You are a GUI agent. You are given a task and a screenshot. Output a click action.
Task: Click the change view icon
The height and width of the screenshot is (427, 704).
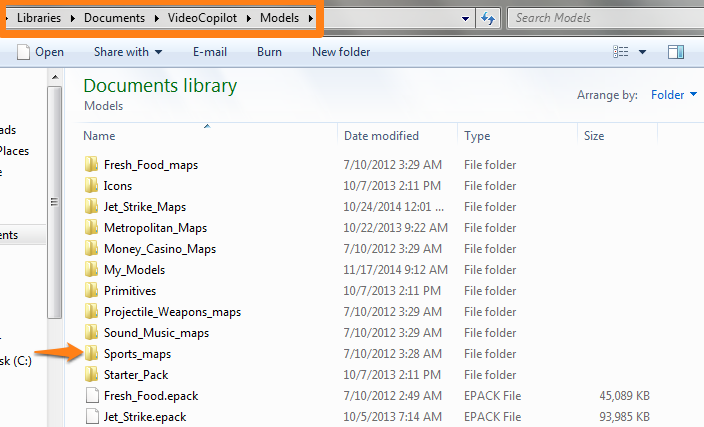pos(621,52)
